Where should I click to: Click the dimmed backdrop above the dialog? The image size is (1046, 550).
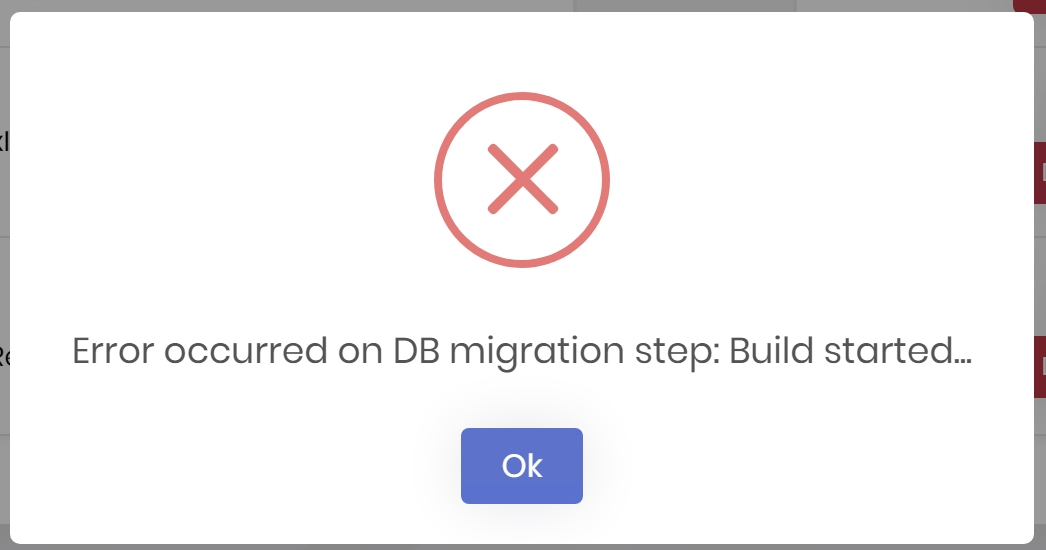point(300,5)
